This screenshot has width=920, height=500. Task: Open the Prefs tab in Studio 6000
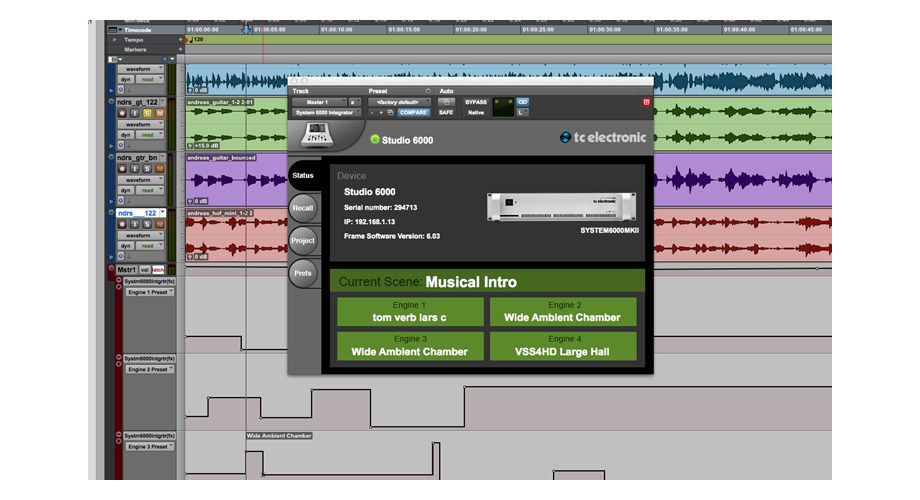pyautogui.click(x=303, y=273)
